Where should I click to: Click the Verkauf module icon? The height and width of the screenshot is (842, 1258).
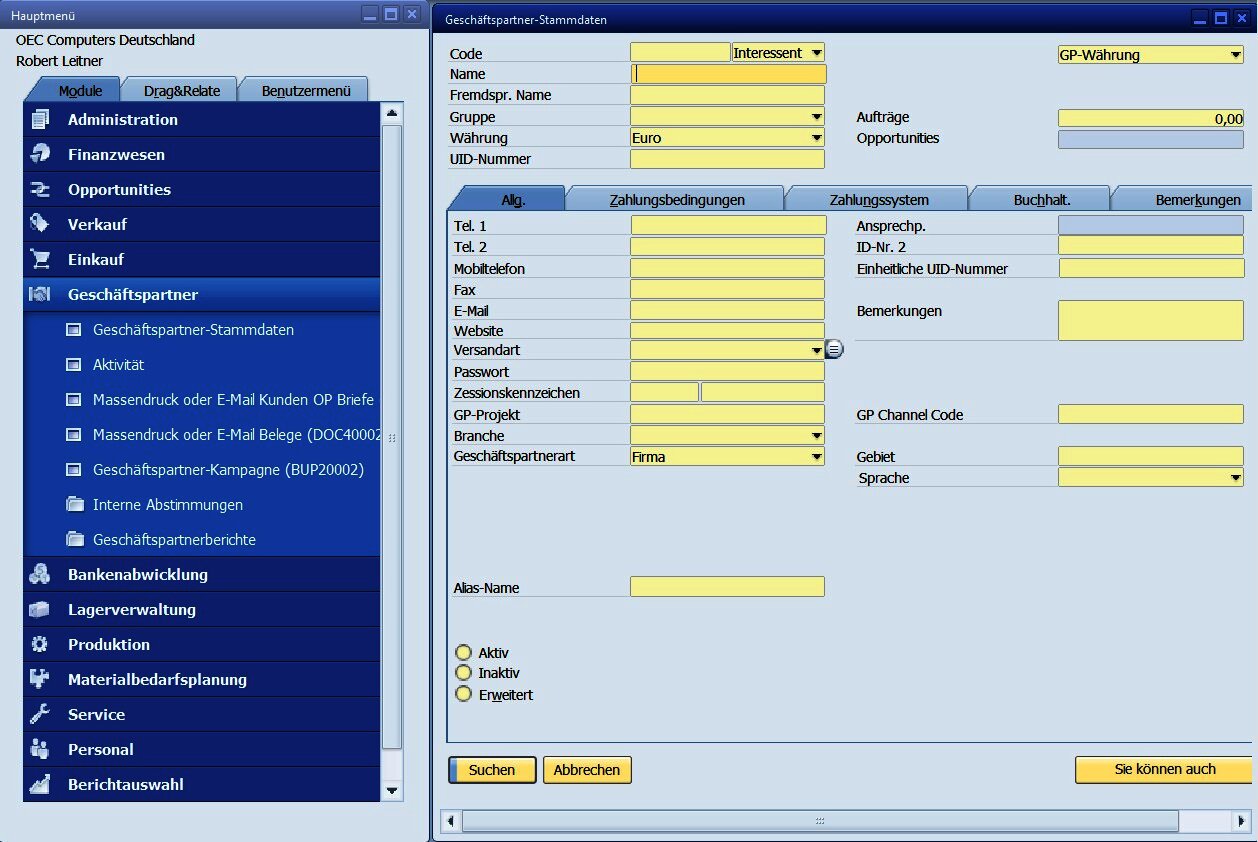pos(40,224)
